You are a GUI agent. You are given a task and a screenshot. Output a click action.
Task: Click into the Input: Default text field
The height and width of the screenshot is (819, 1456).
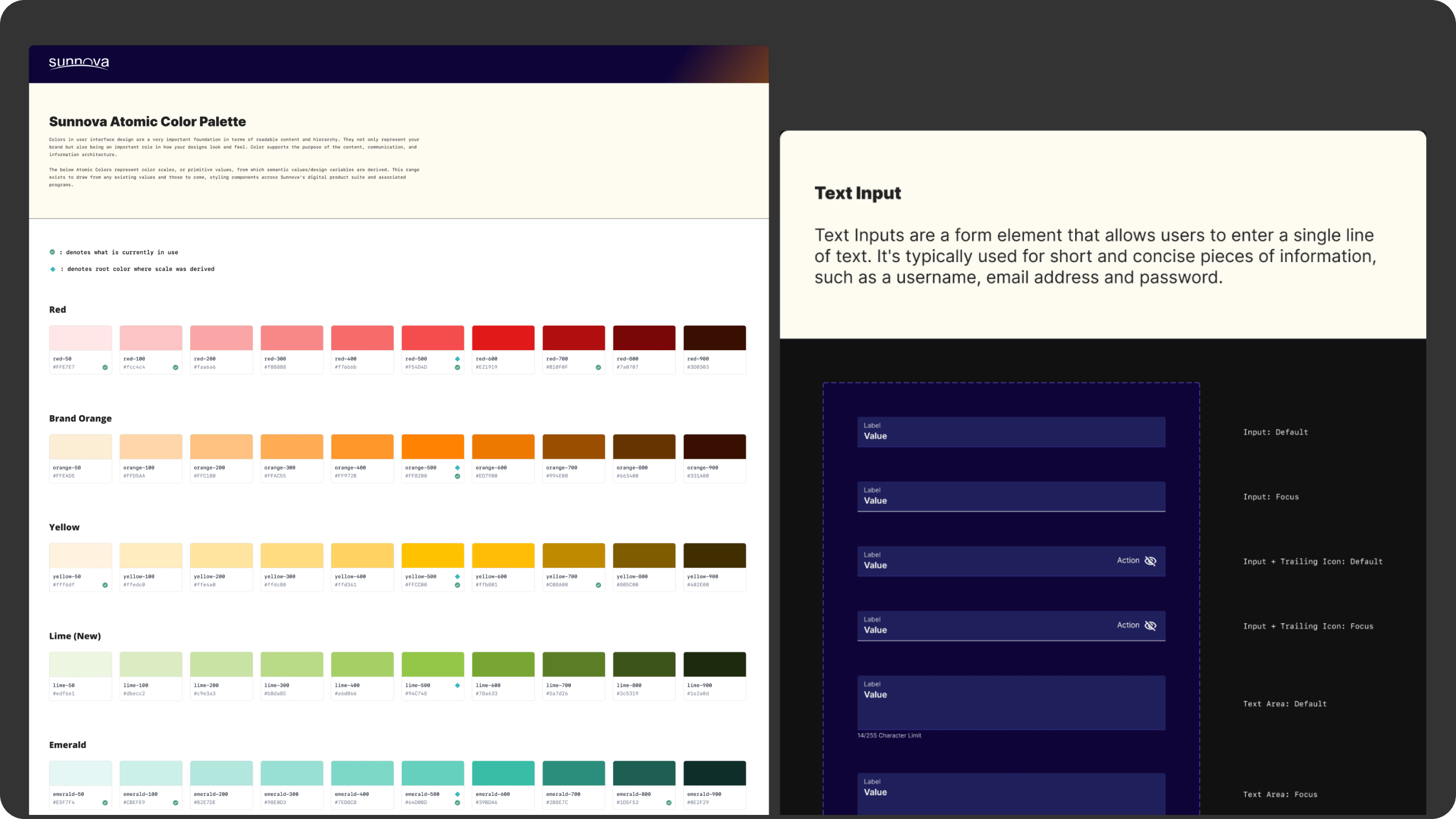coord(1011,432)
